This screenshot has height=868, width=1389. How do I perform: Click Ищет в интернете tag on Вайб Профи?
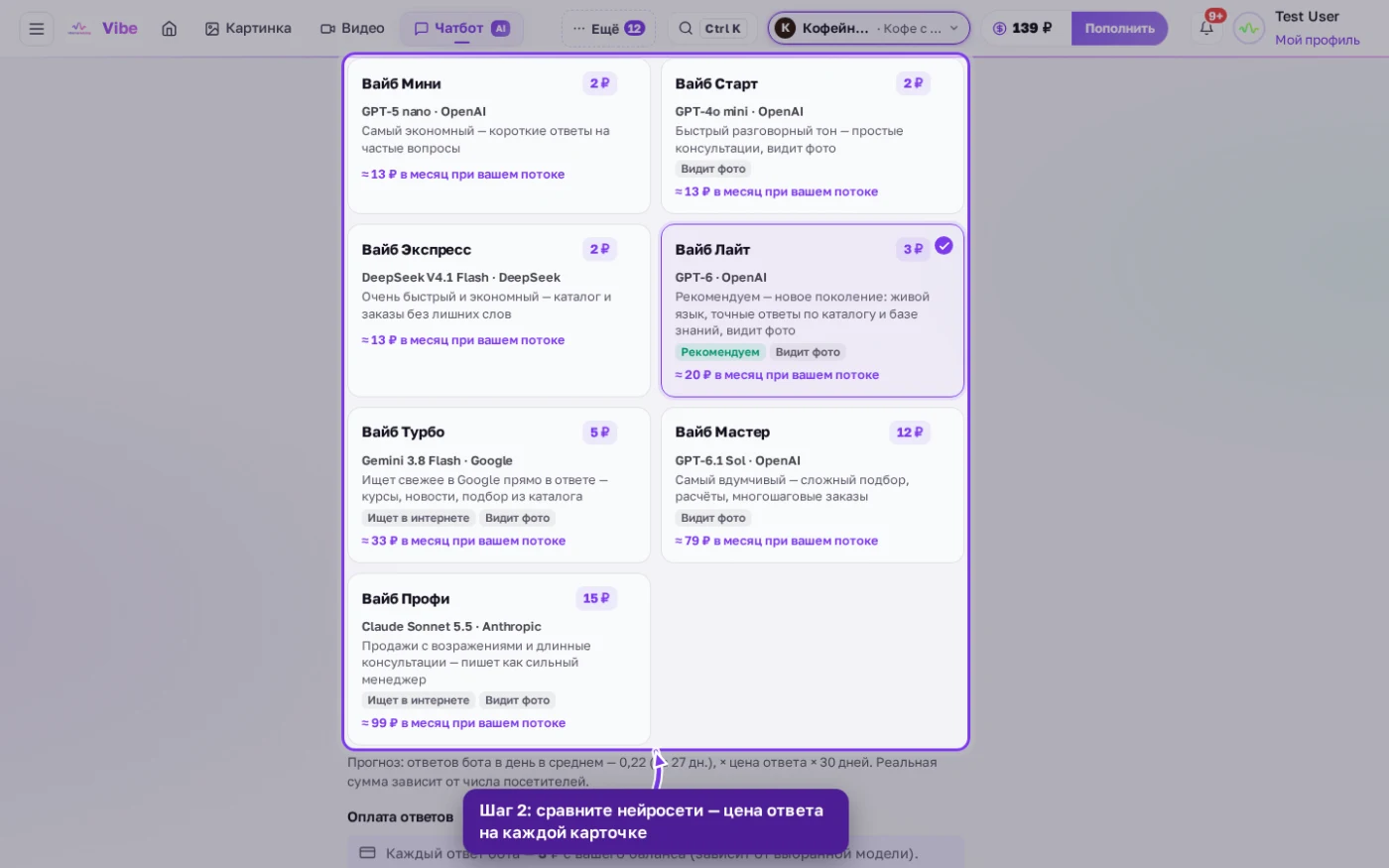[x=419, y=700]
